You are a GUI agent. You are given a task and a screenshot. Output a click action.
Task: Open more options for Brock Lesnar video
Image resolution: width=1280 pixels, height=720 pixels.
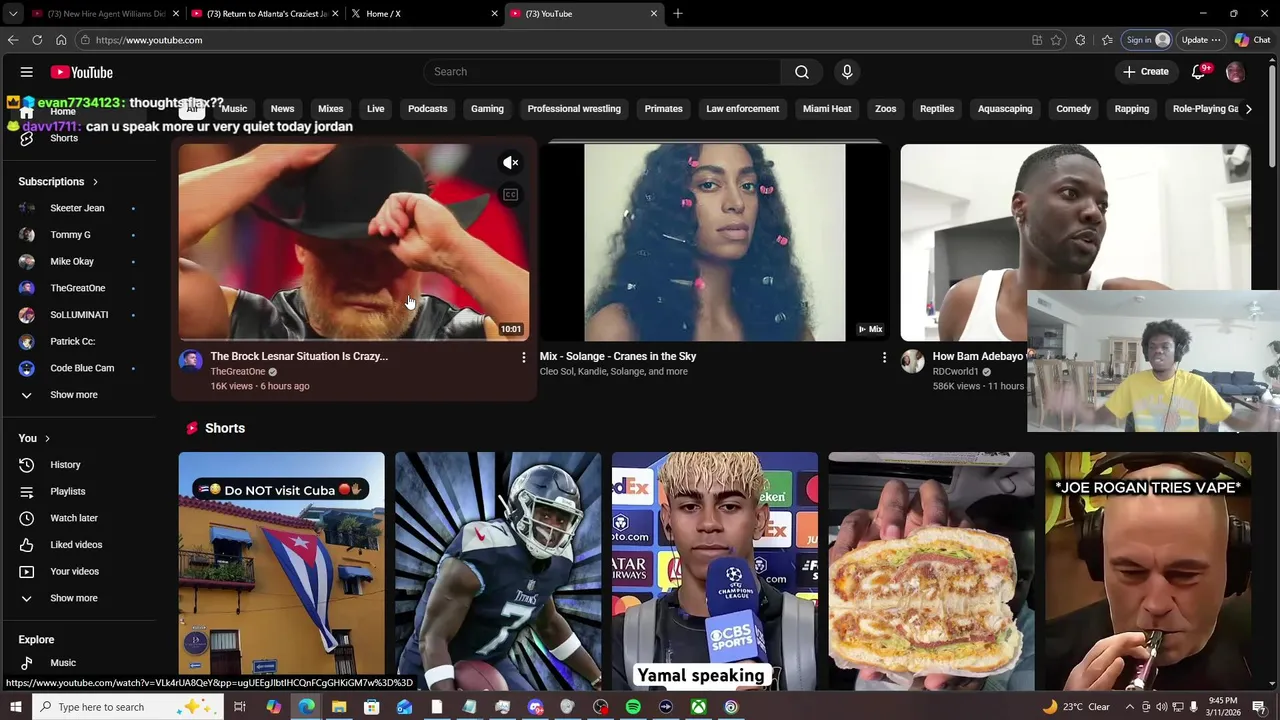tap(523, 357)
